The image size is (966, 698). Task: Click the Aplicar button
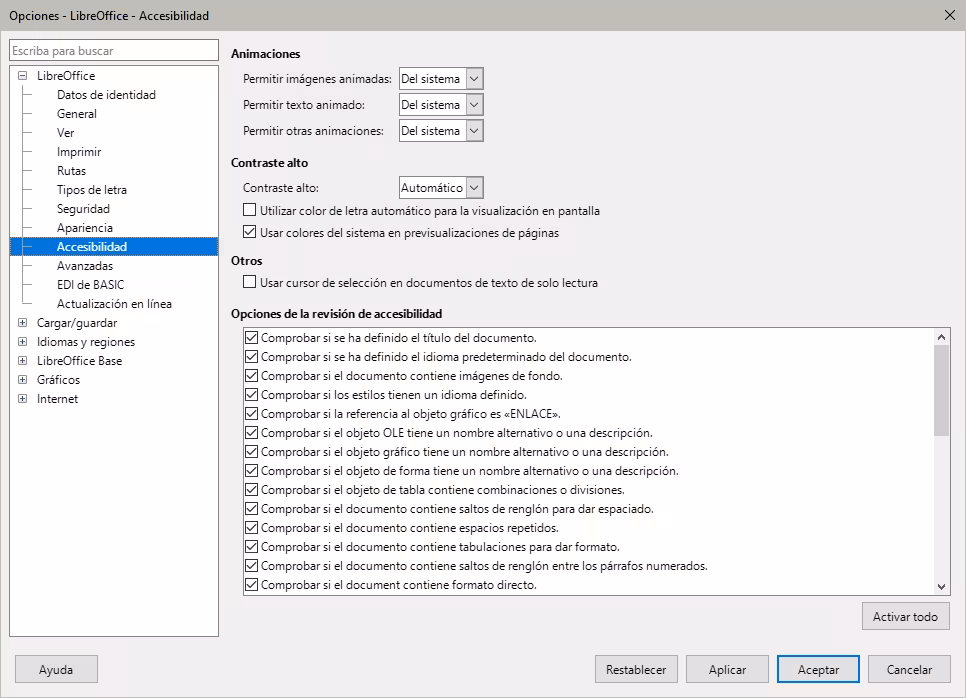pyautogui.click(x=727, y=670)
